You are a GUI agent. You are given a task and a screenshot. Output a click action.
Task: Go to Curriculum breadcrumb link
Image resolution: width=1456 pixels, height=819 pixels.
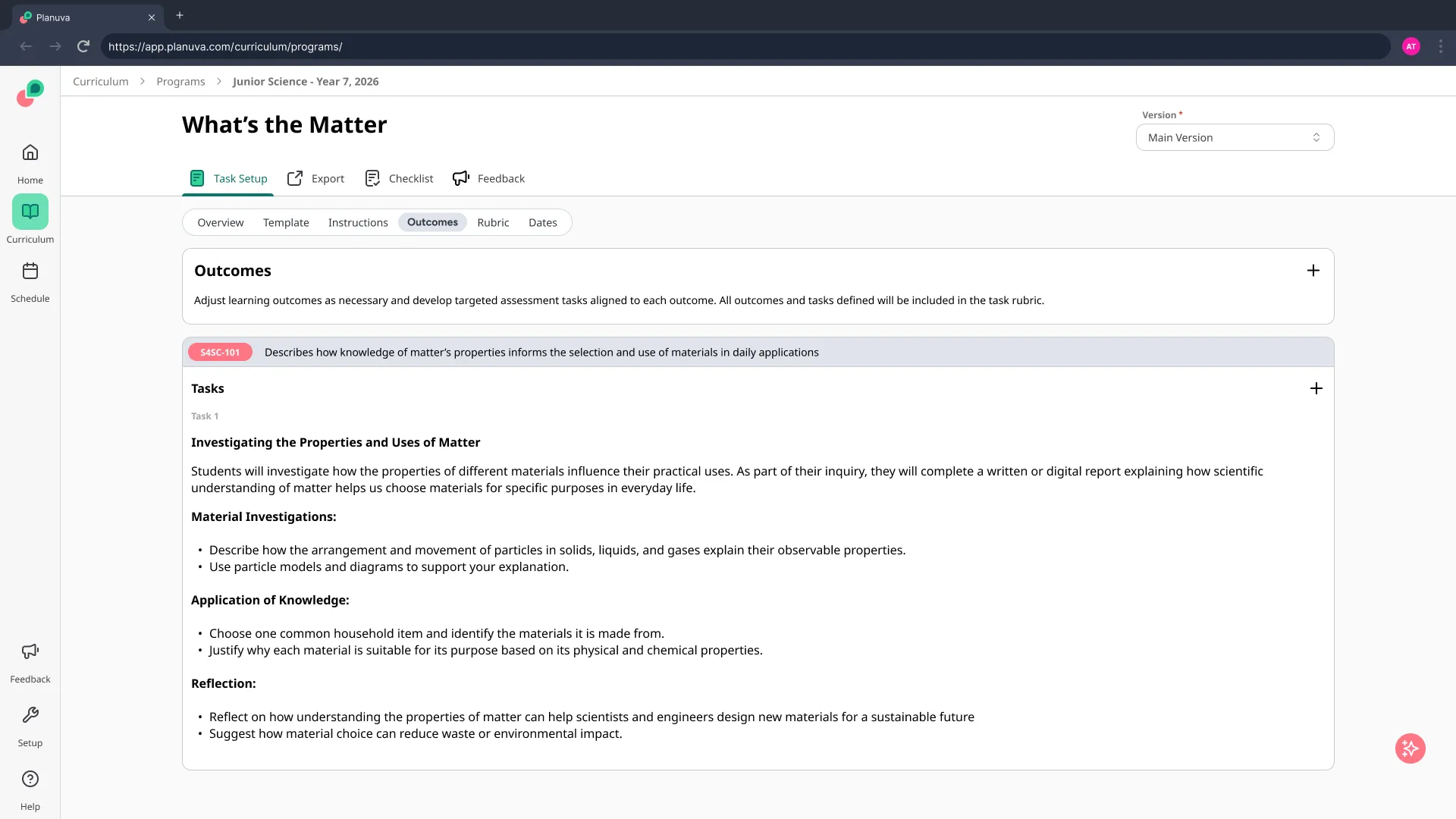click(x=101, y=81)
